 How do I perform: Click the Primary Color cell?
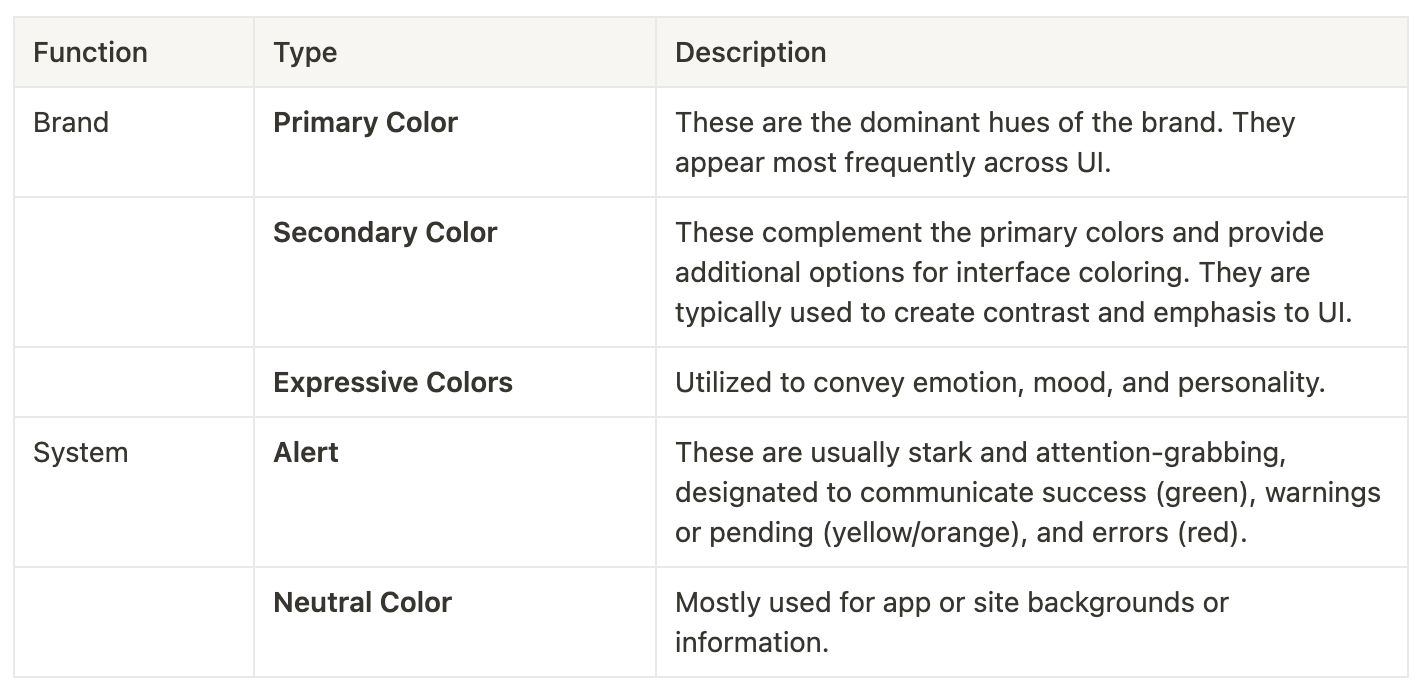coord(455,142)
